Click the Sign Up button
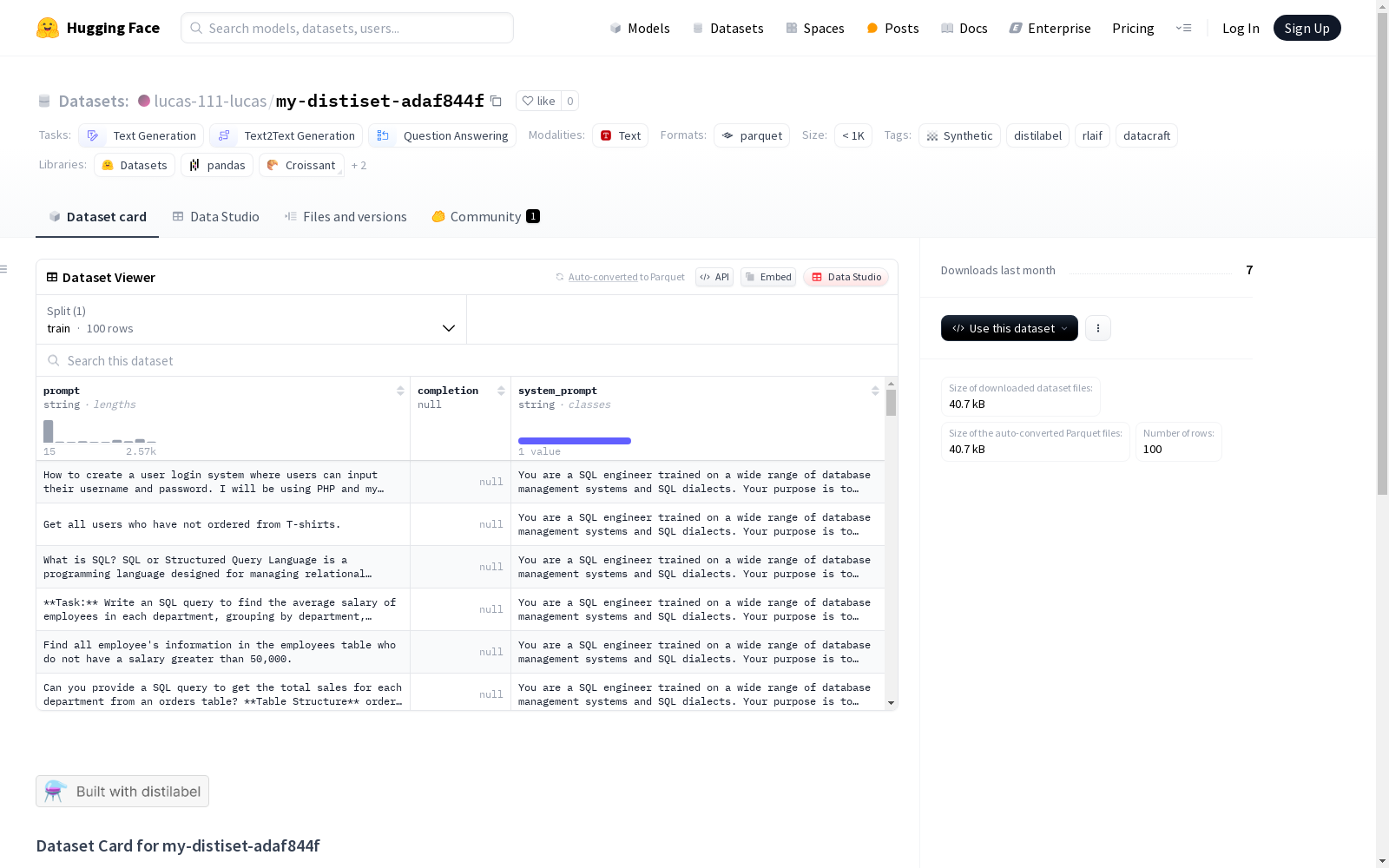Image resolution: width=1389 pixels, height=868 pixels. 1307,28
